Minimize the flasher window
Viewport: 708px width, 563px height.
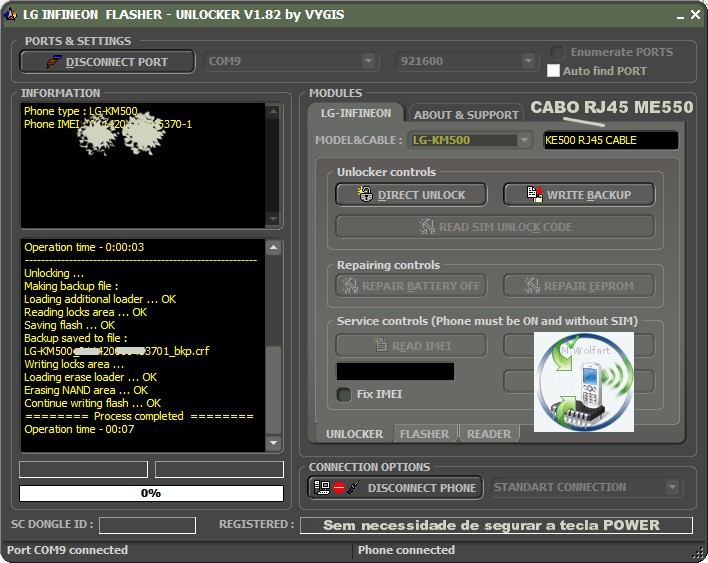point(680,16)
